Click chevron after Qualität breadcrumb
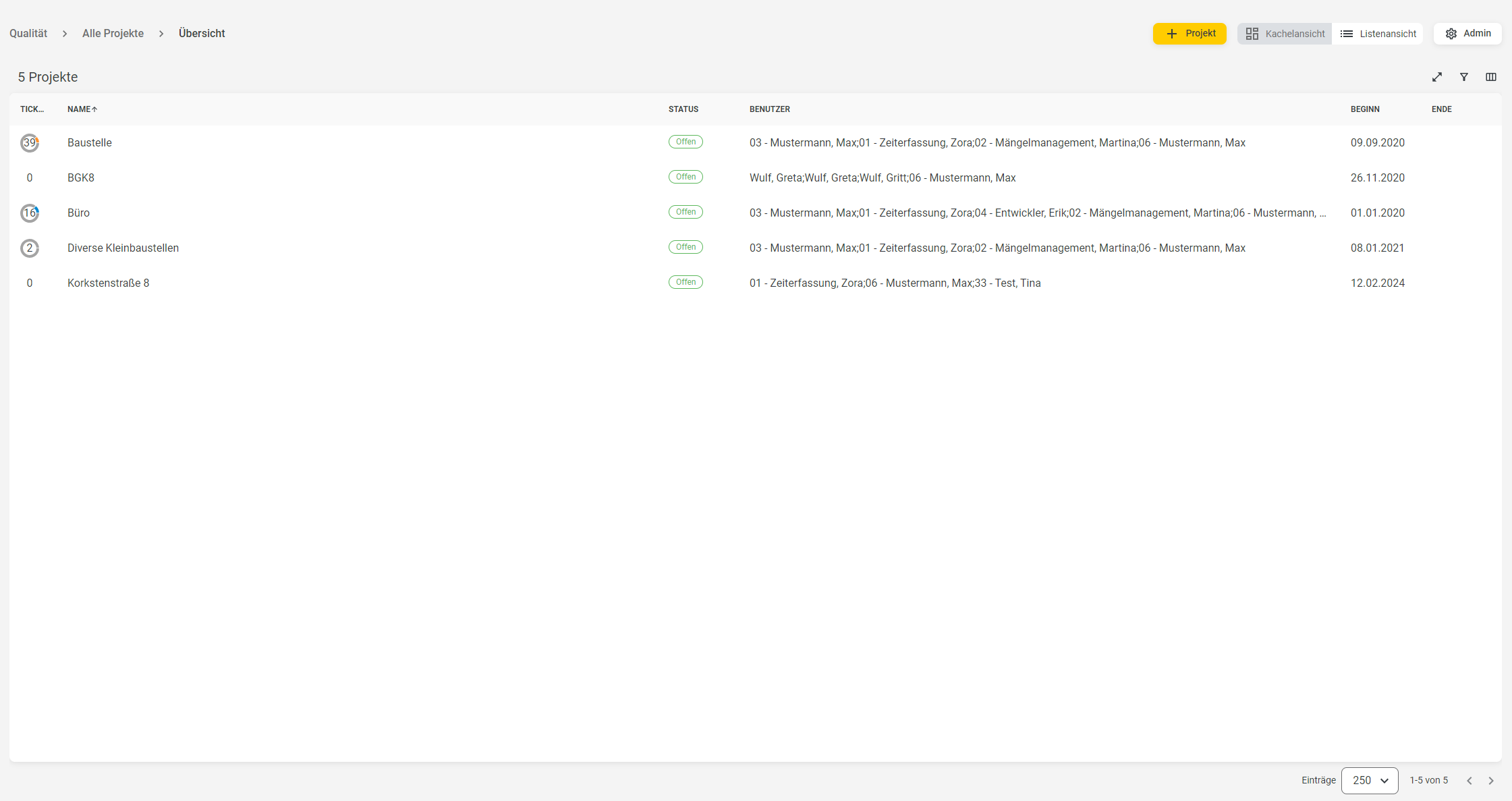The width and height of the screenshot is (1512, 801). [65, 34]
